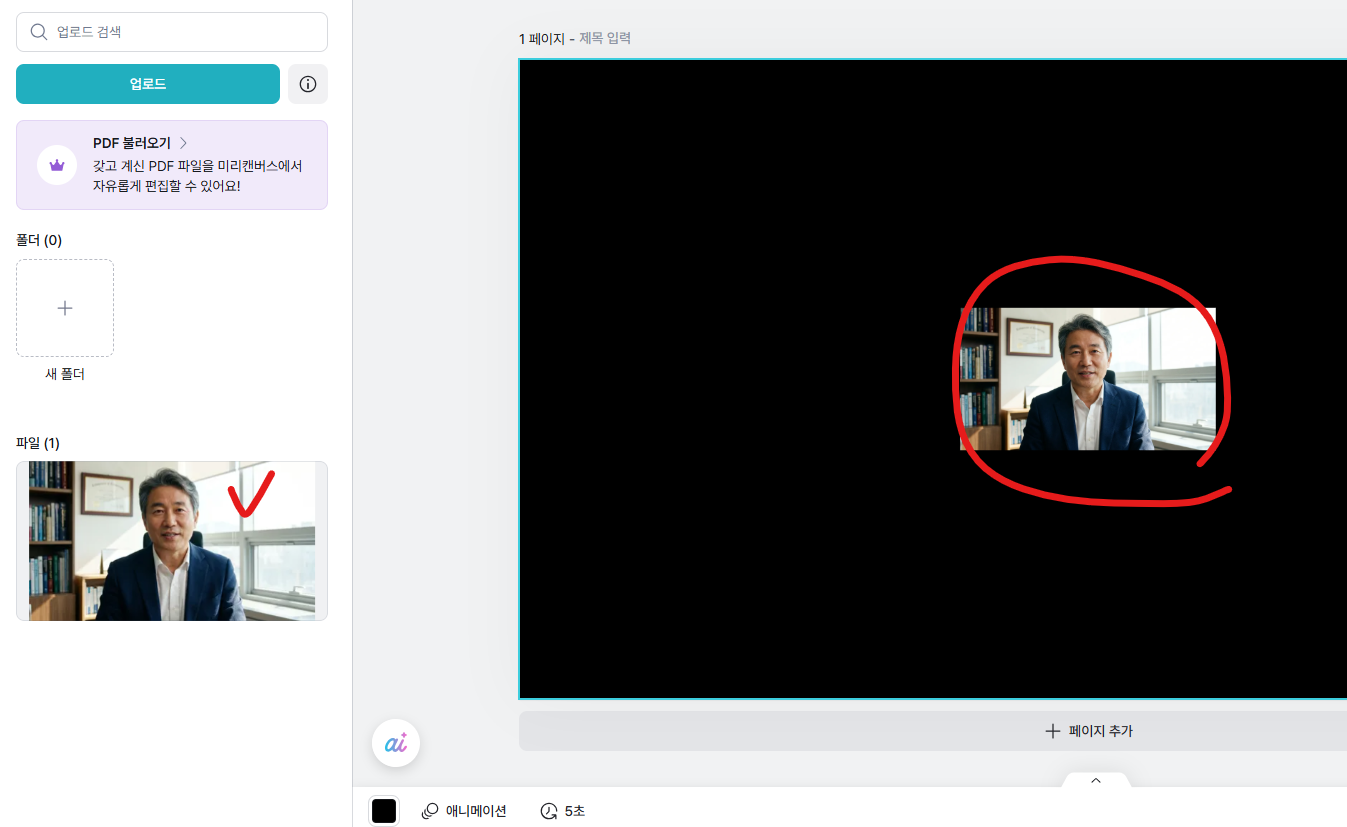This screenshot has height=827, width=1347.
Task: Click the upload search magnifier icon
Action: point(39,32)
